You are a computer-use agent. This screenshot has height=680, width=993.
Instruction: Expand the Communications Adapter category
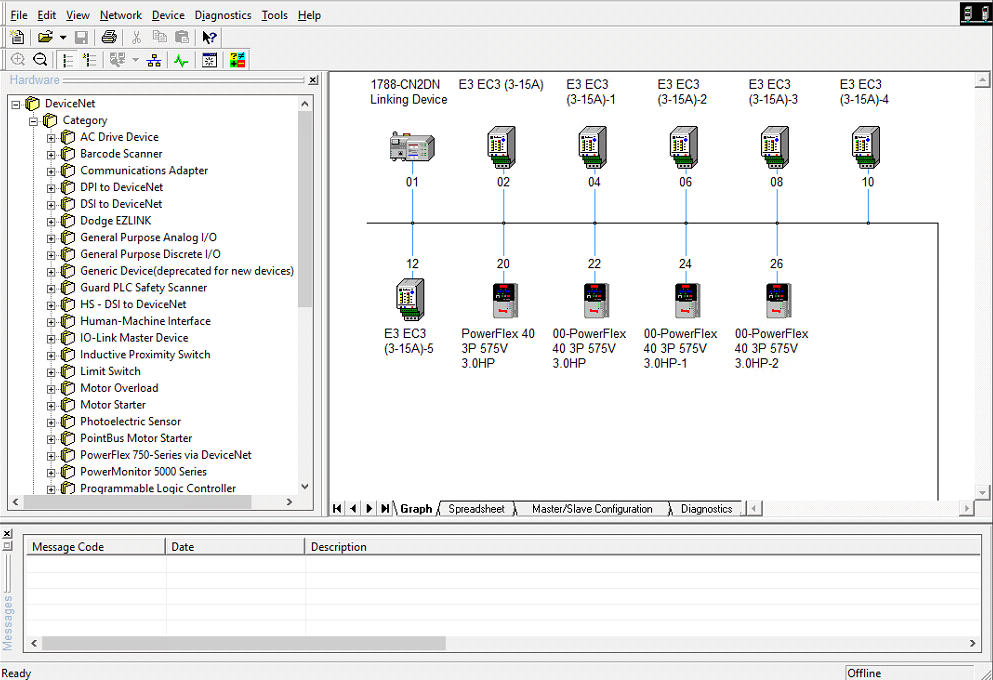click(x=51, y=171)
